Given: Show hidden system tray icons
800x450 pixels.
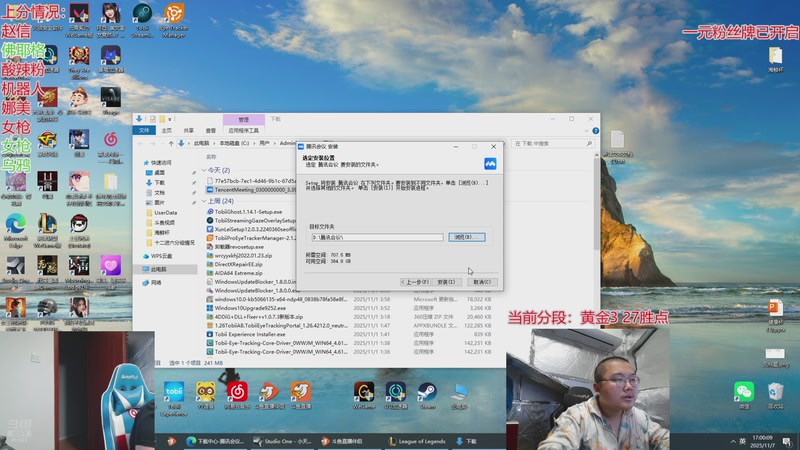Looking at the screenshot, I should [x=733, y=442].
